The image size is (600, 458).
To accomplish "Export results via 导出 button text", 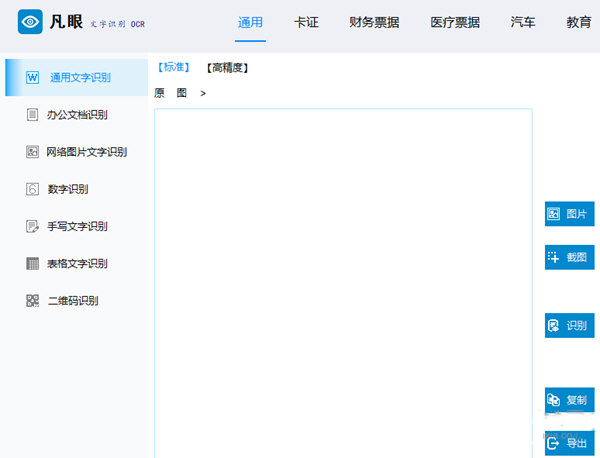I will (576, 443).
